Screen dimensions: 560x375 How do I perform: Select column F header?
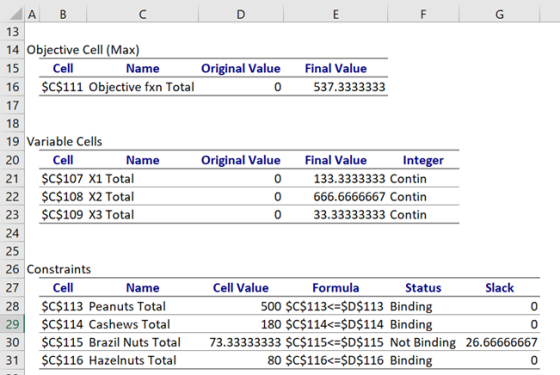click(423, 14)
